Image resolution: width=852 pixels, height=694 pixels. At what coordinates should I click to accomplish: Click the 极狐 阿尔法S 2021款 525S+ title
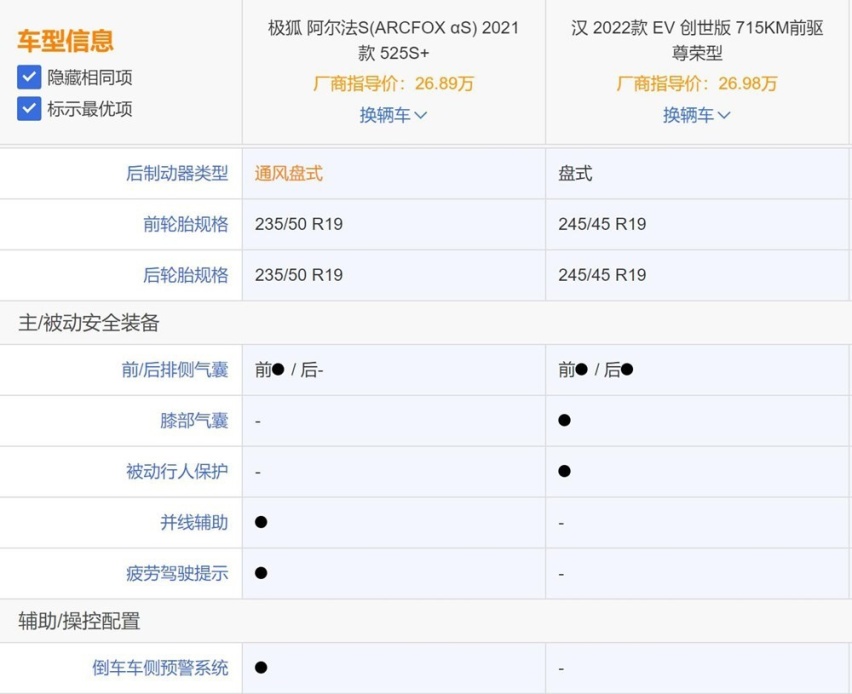(393, 40)
